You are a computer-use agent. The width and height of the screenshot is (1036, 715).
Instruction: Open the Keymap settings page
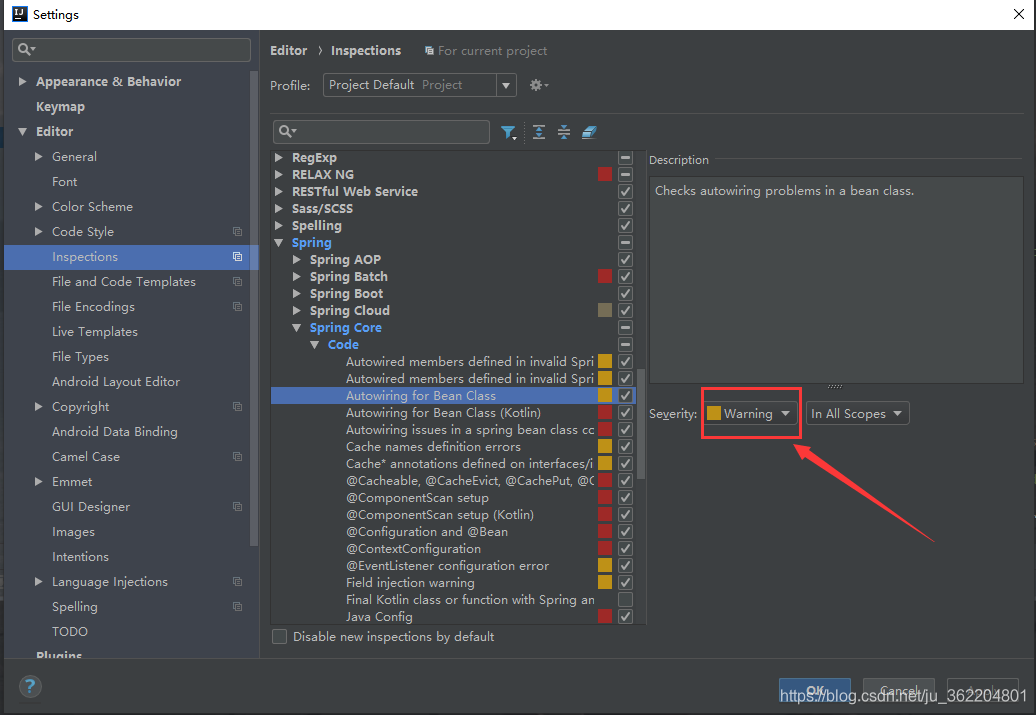(x=60, y=107)
